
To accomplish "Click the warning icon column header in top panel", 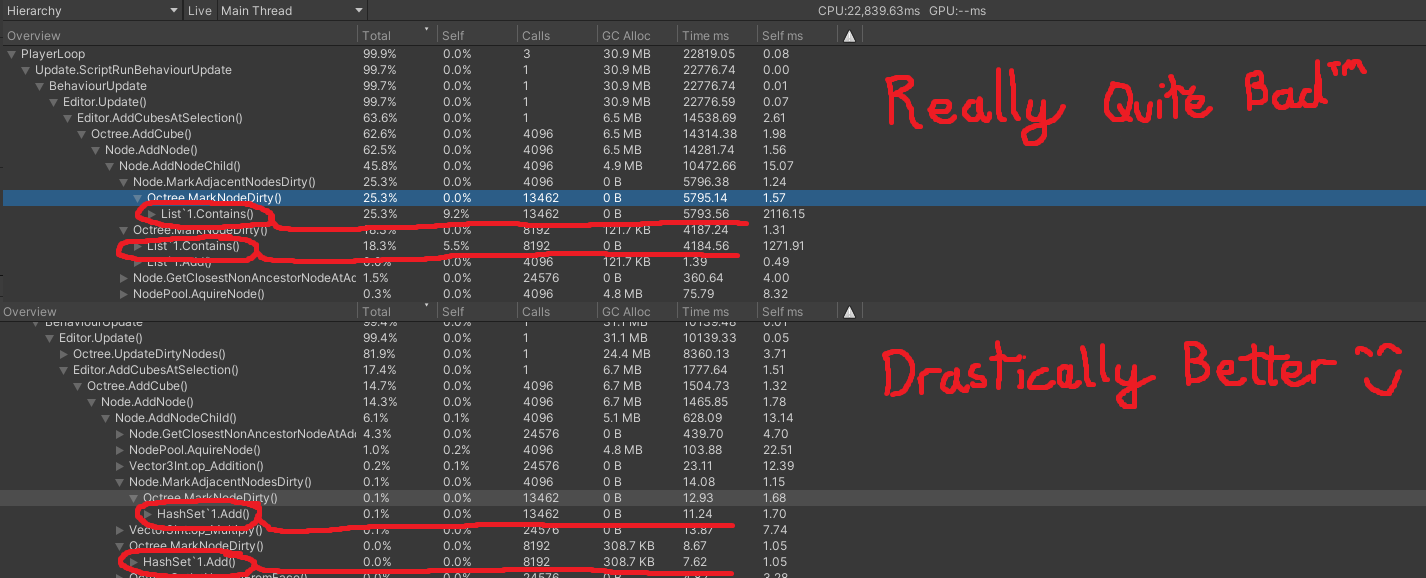I will click(849, 35).
